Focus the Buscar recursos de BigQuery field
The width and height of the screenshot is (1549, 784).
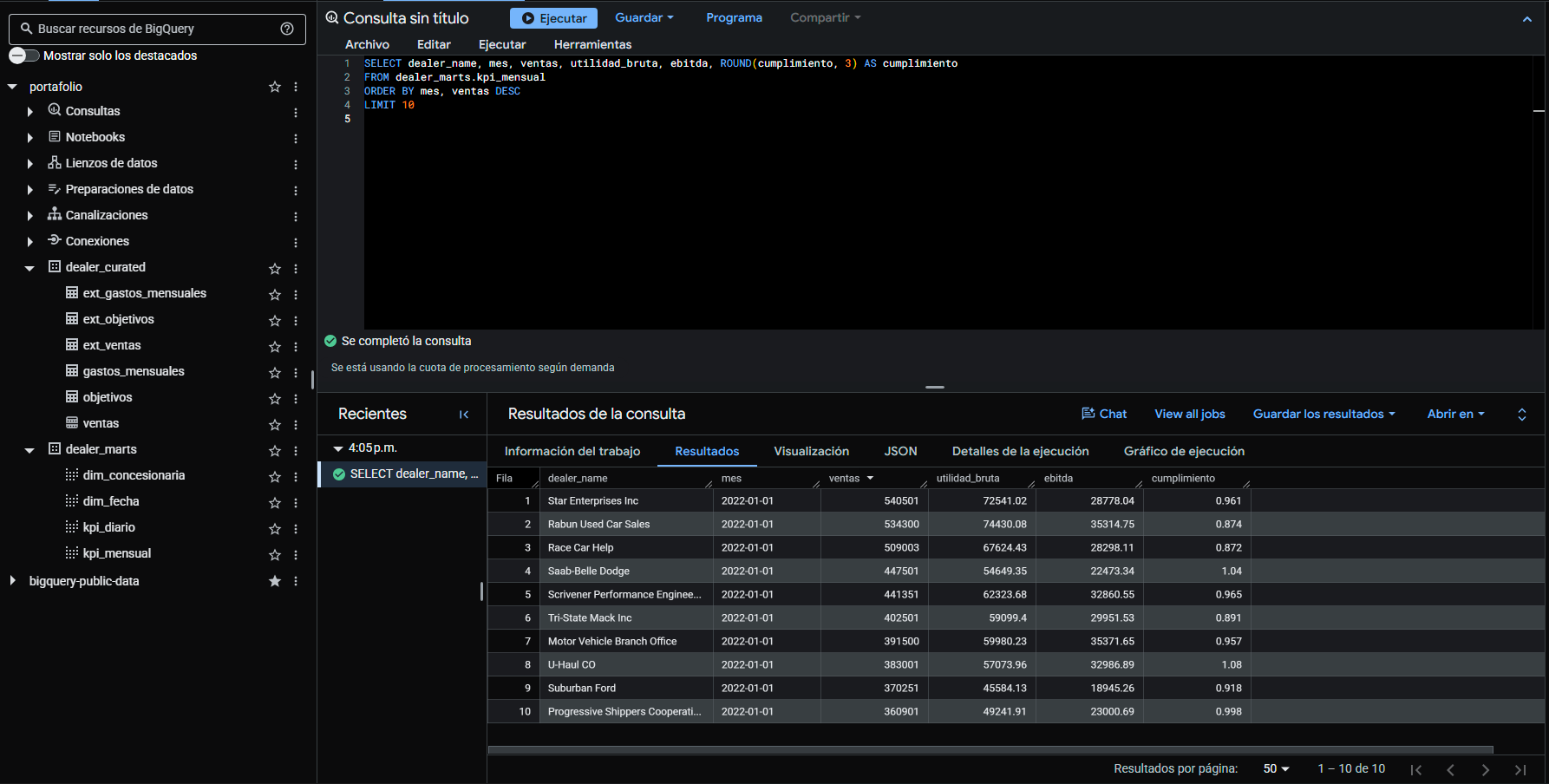(x=156, y=29)
